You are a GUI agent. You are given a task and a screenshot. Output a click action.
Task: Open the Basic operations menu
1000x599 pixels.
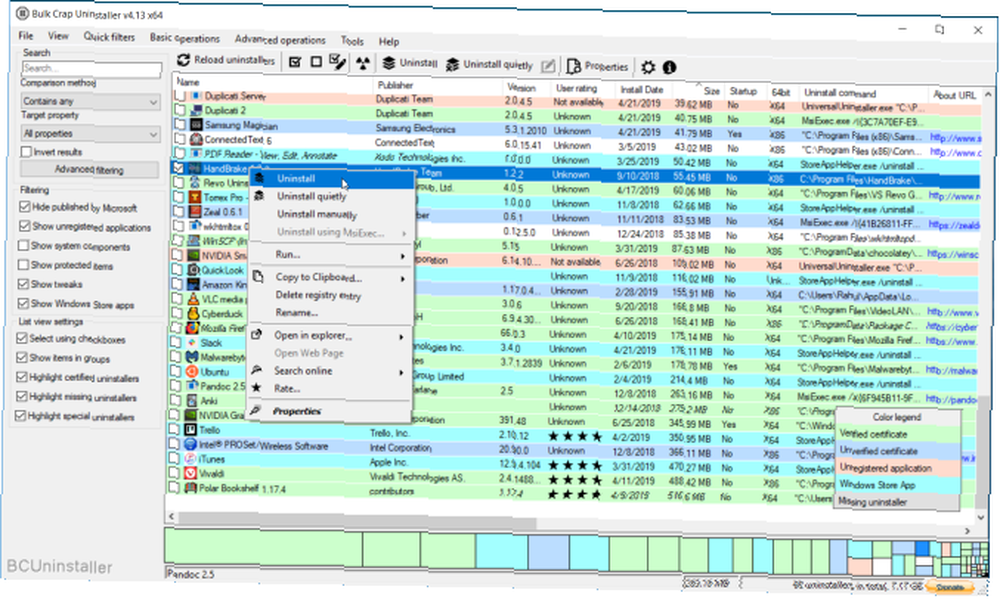[x=184, y=38]
